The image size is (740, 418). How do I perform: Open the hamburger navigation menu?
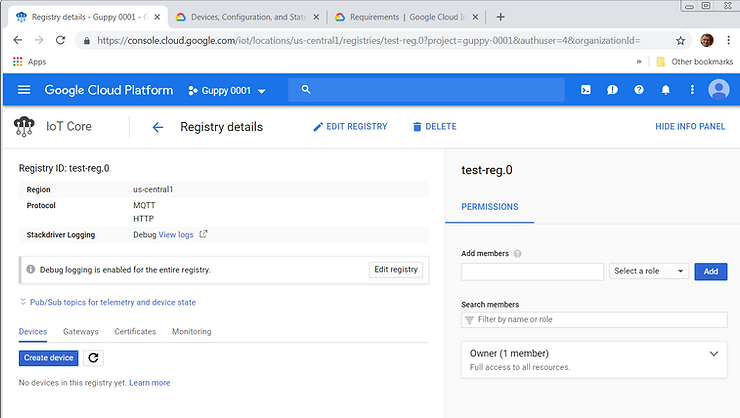24,90
